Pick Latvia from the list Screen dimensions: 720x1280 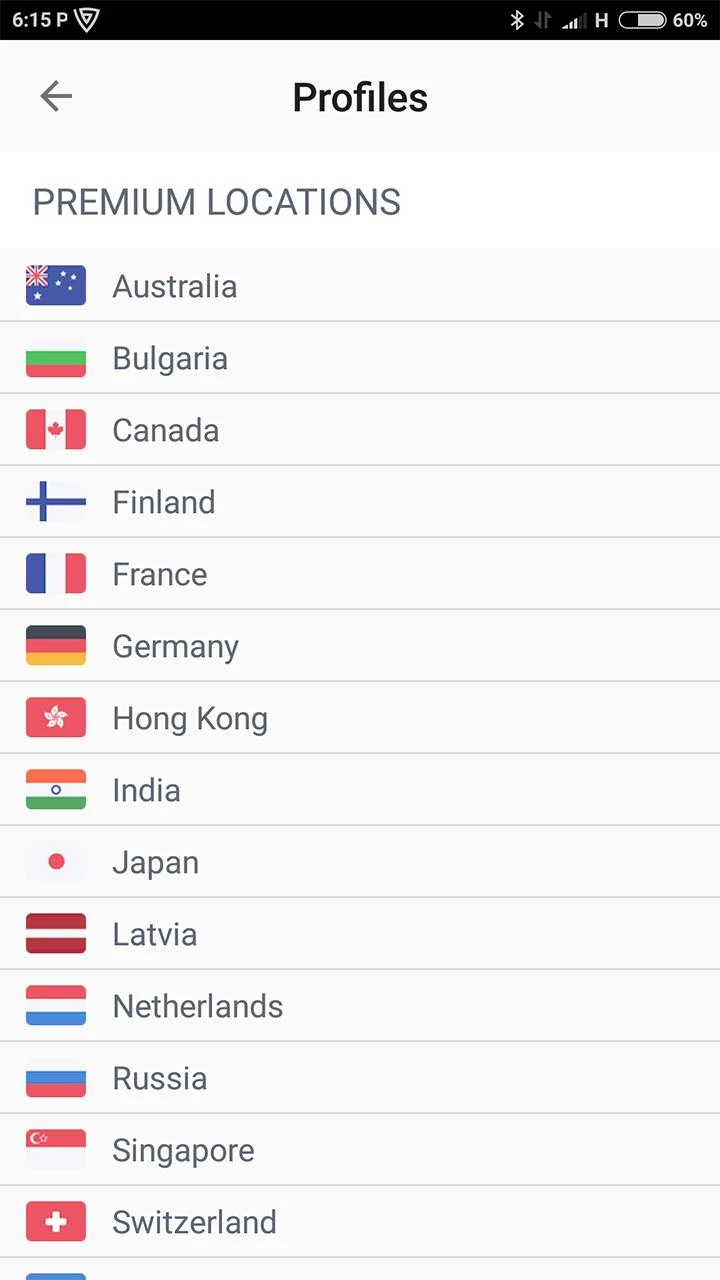(x=155, y=934)
